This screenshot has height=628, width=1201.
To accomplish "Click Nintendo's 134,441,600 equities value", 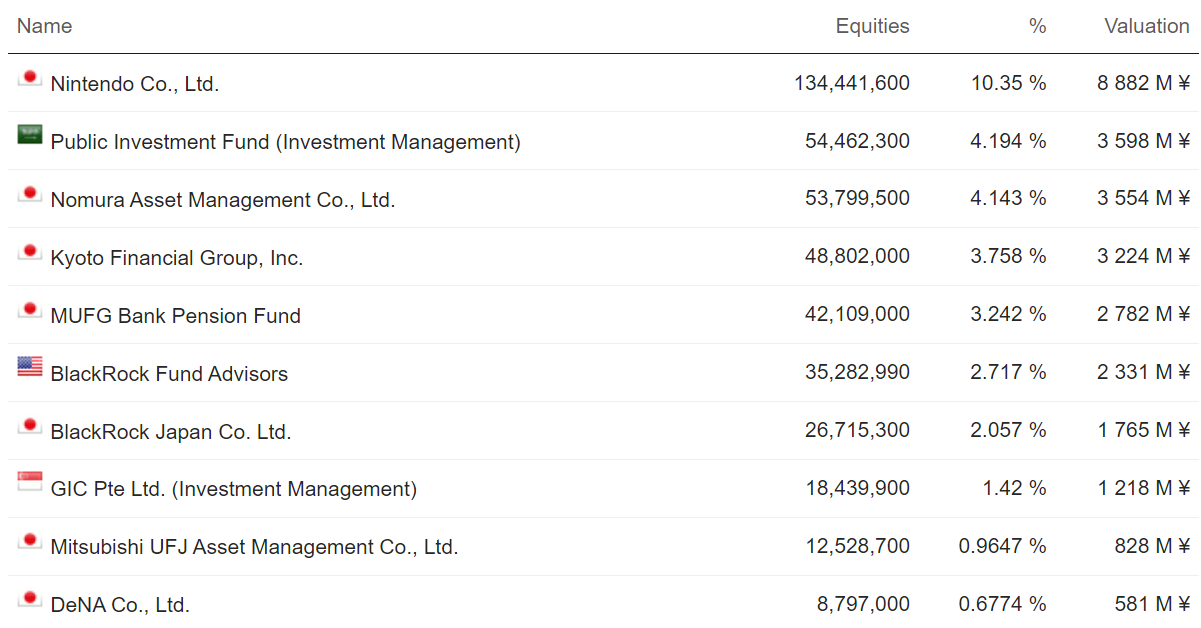I will (x=852, y=84).
